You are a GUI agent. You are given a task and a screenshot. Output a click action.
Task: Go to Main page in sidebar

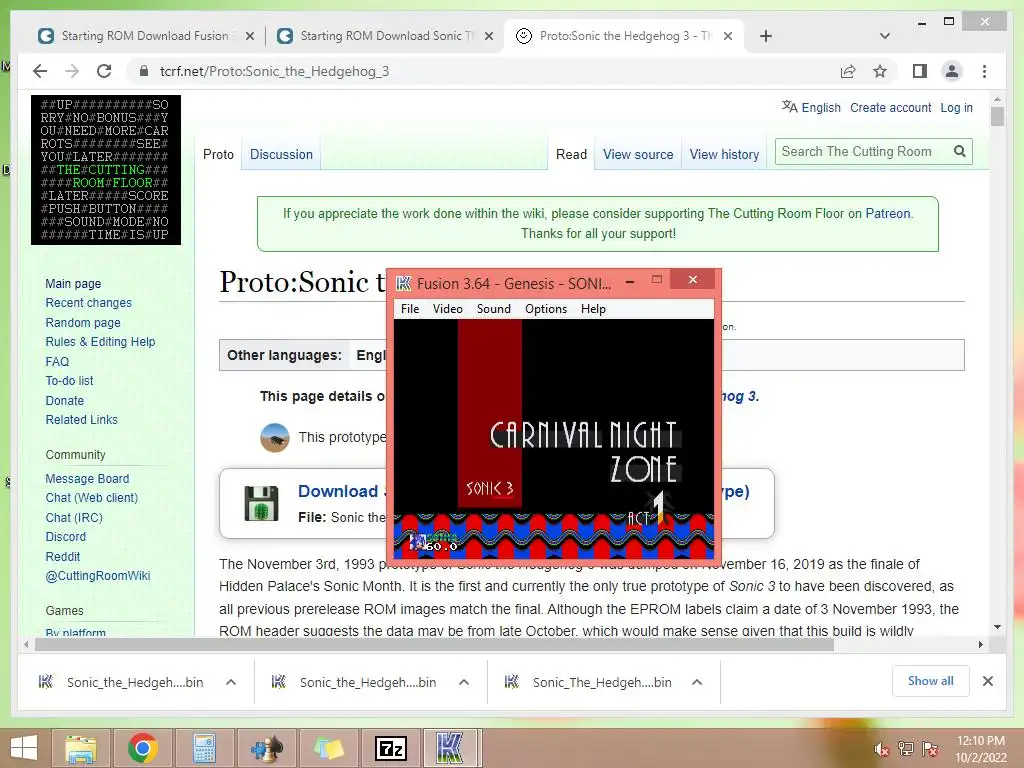73,283
